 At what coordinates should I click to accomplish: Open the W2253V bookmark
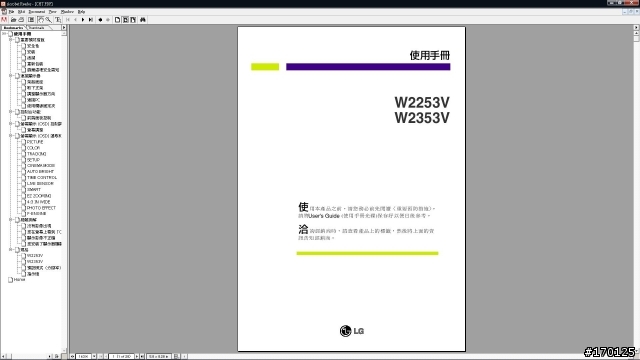point(35,256)
